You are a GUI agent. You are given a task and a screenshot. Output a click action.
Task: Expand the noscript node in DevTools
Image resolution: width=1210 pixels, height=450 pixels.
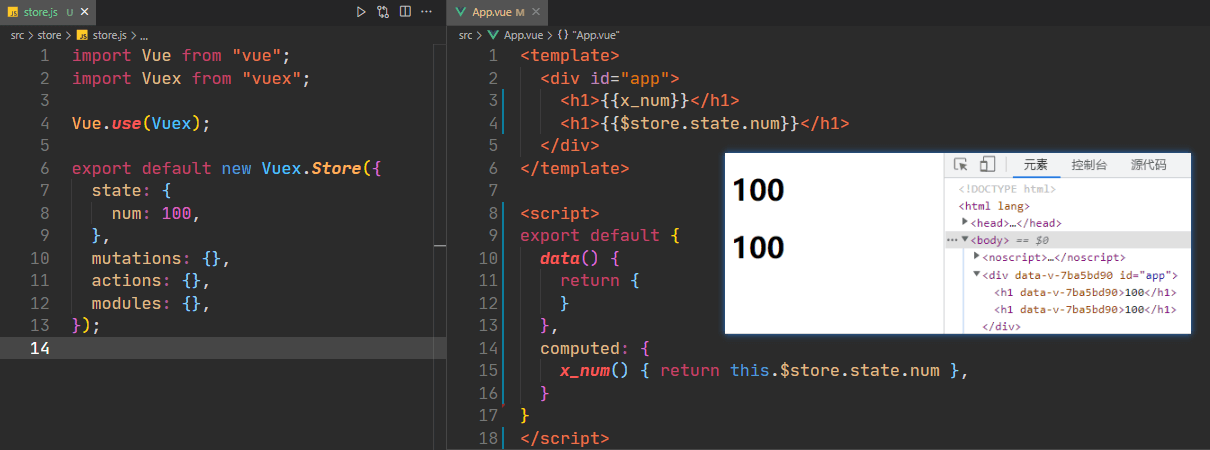(x=976, y=257)
